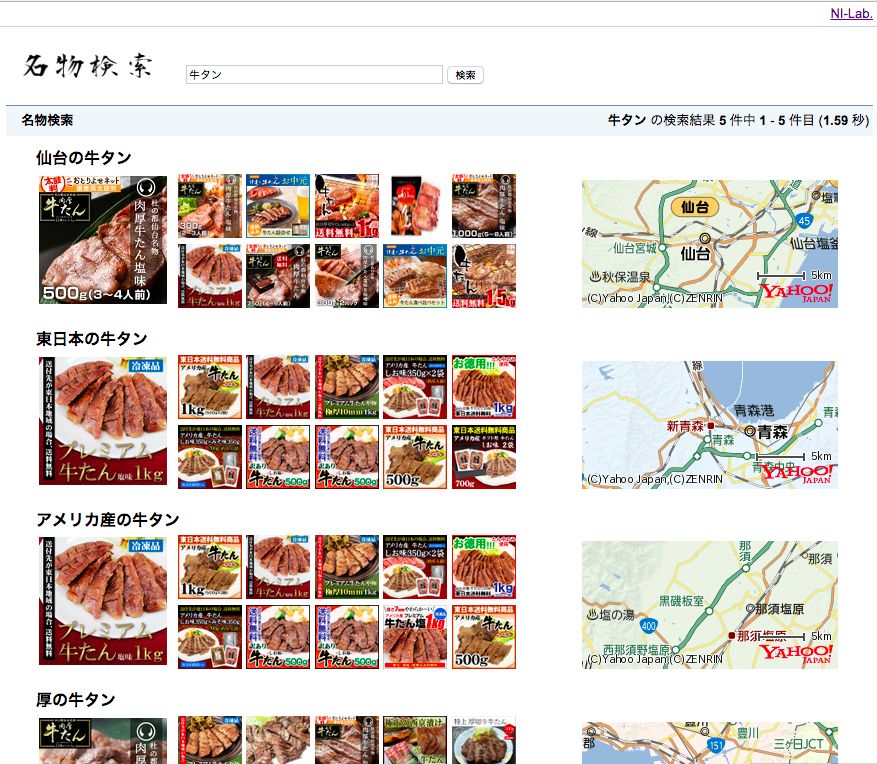Click the Yahoo! Japan logo on 青森 map
Image resolution: width=877 pixels, height=764 pixels.
pos(796,474)
